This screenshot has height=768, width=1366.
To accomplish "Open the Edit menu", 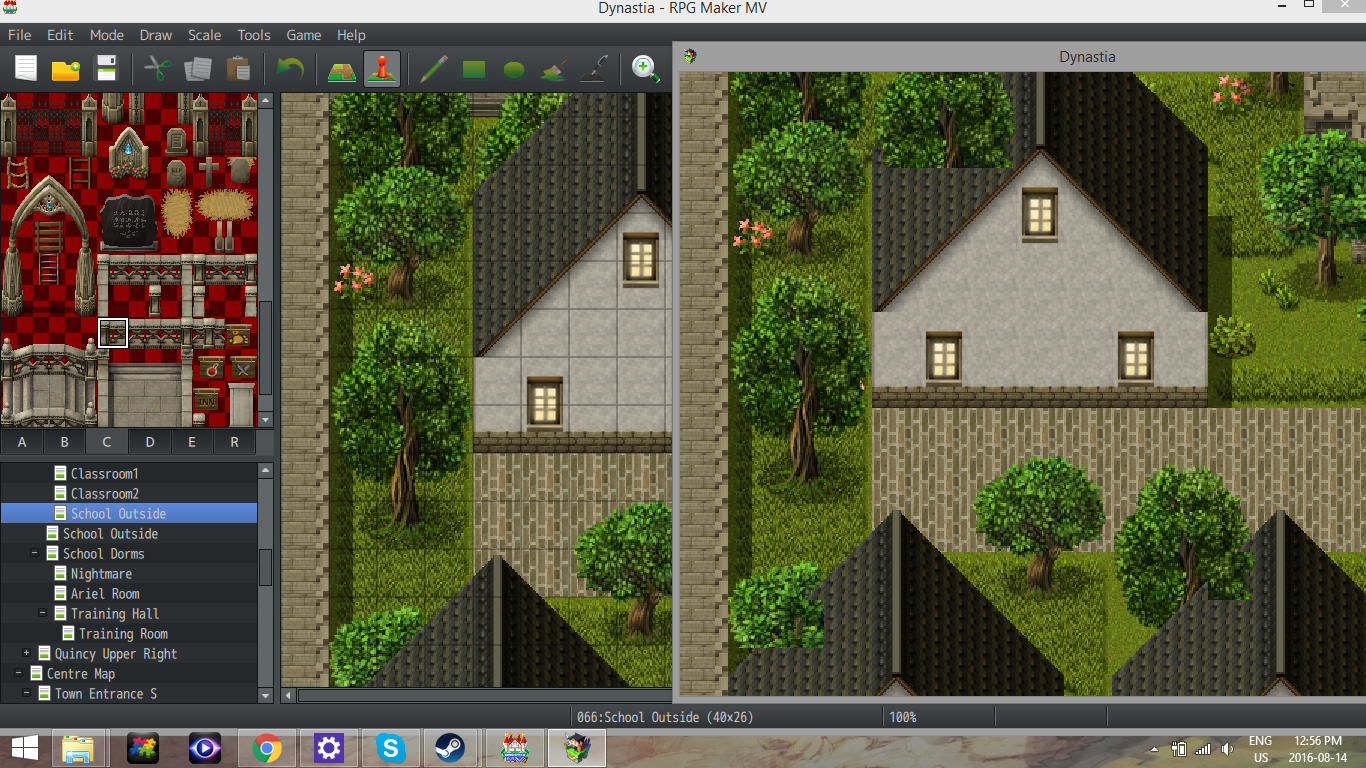I will tap(60, 35).
